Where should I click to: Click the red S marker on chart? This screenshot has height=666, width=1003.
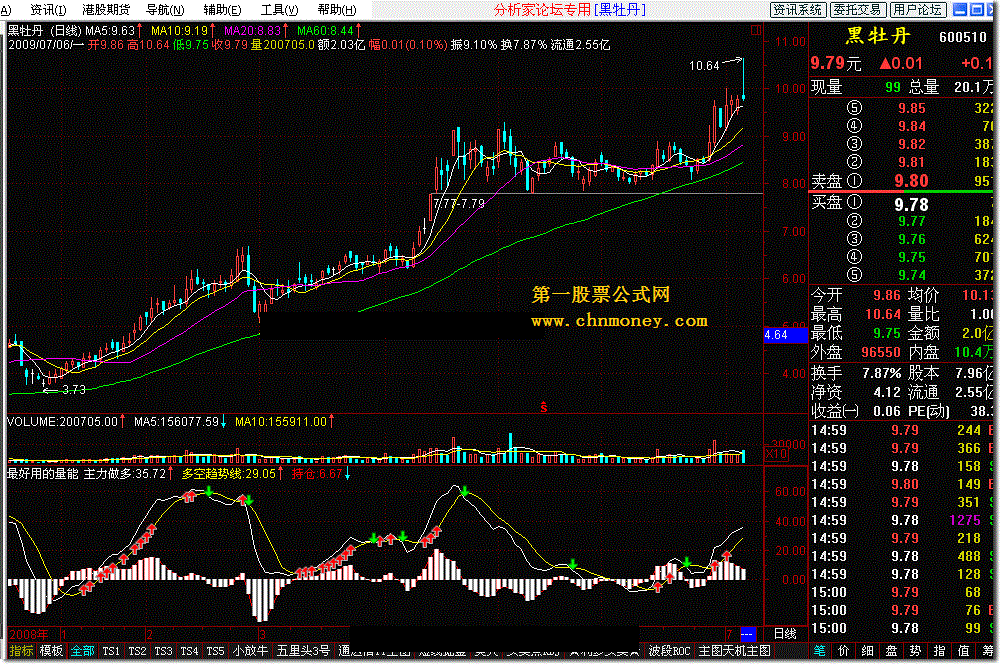pos(544,407)
